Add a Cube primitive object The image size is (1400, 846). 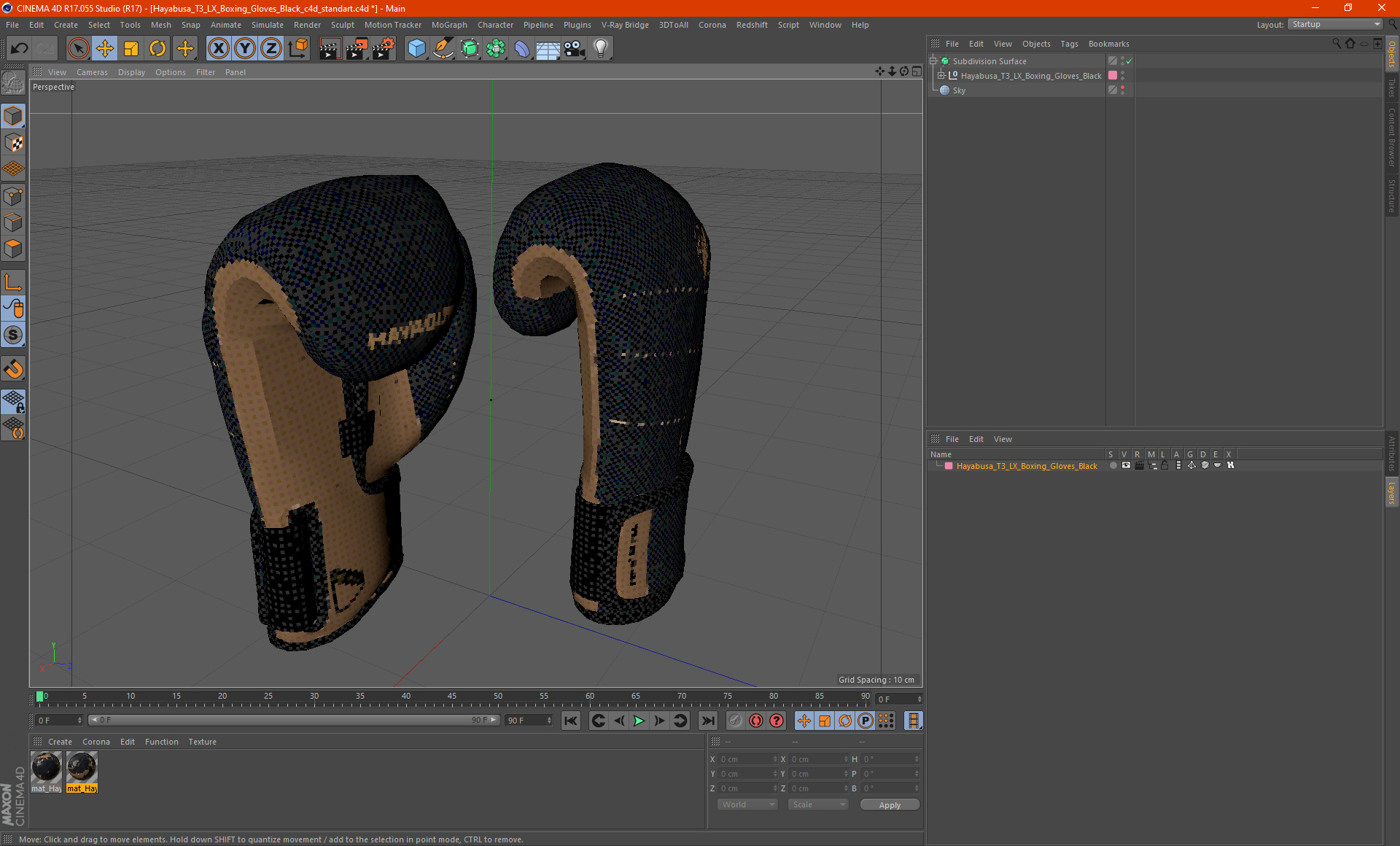pyautogui.click(x=417, y=49)
